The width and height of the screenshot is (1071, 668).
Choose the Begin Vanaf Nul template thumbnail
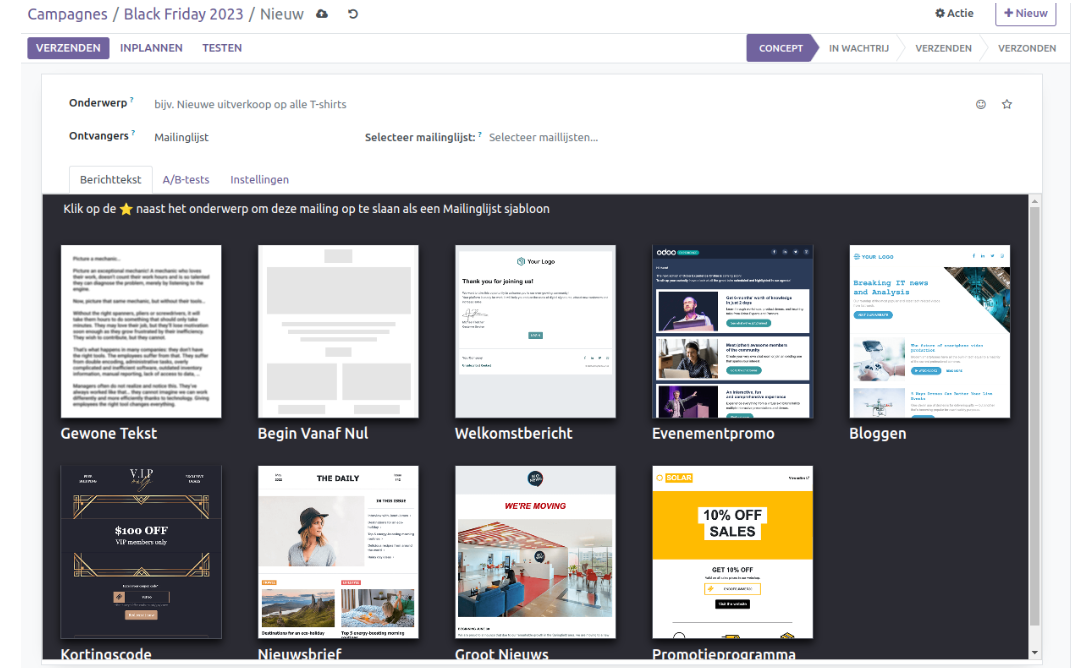338,331
